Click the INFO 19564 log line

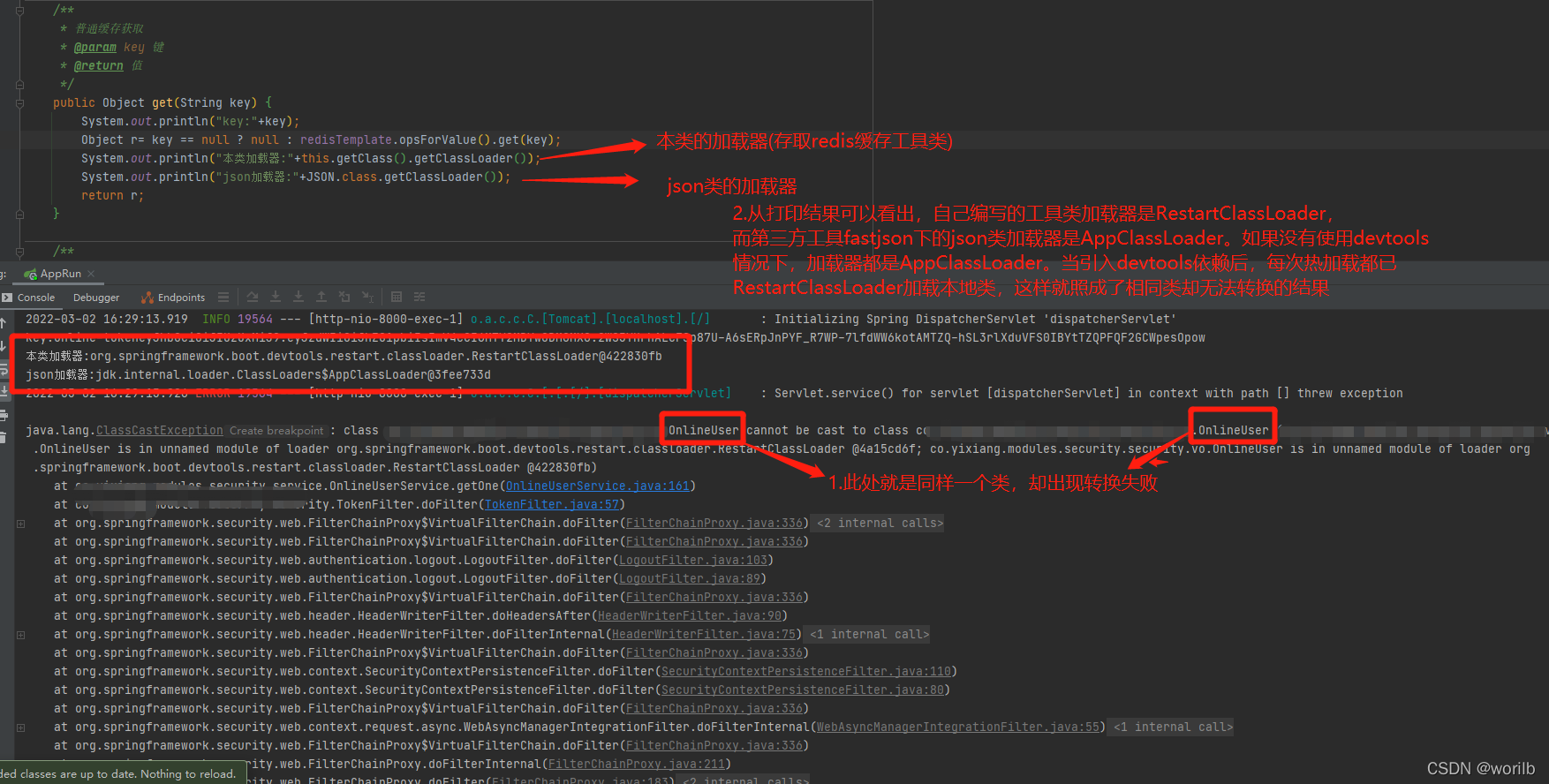coord(601,319)
